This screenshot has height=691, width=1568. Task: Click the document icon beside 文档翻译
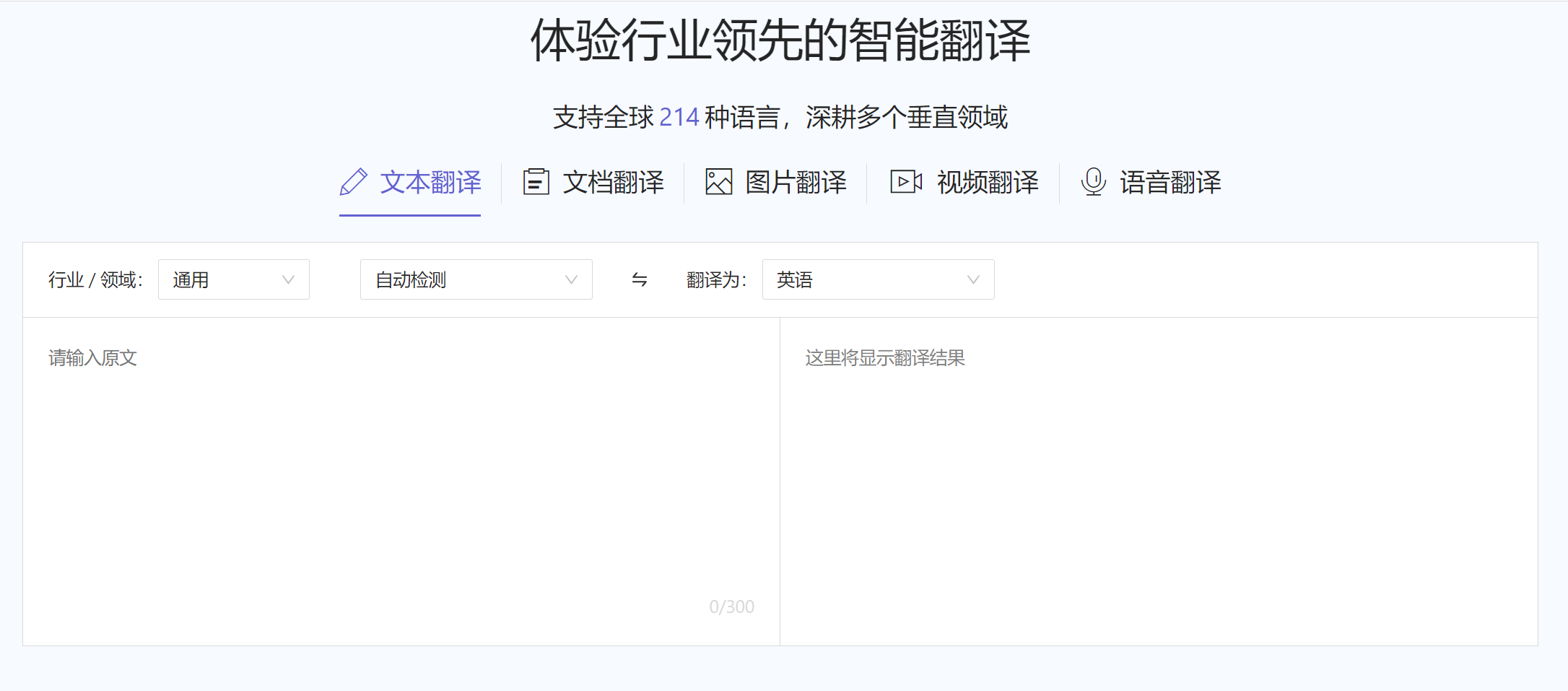(536, 181)
